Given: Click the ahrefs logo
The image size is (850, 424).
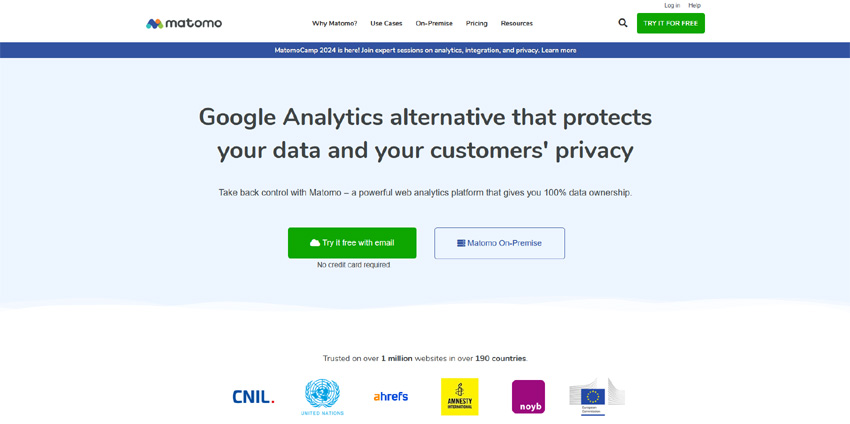Looking at the screenshot, I should click(x=391, y=396).
